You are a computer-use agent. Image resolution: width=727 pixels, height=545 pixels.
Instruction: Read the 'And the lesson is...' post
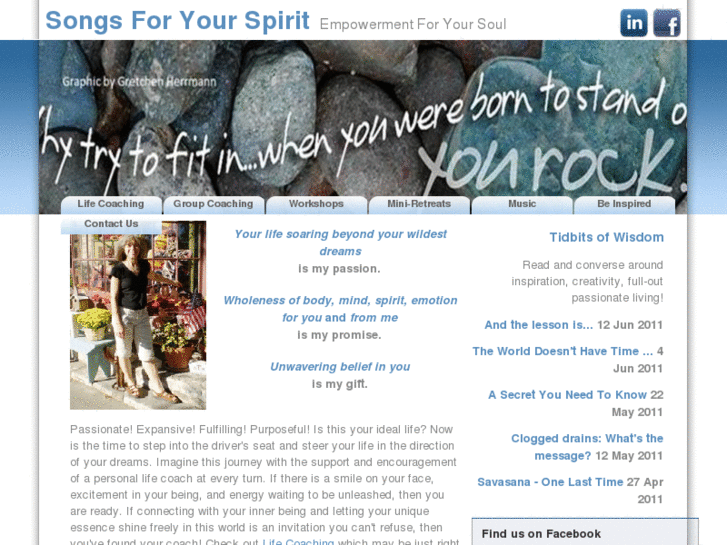click(539, 325)
